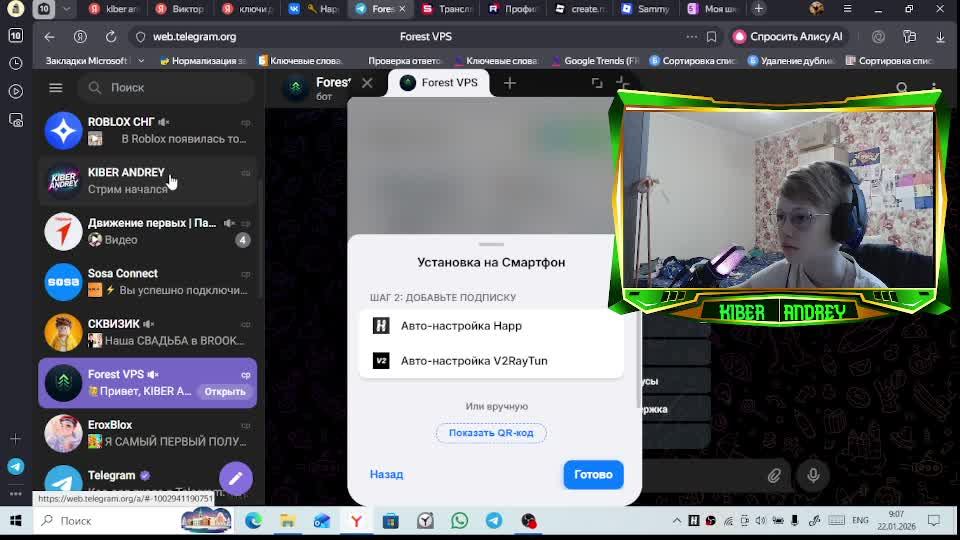Open the EroxBlox chat
The width and height of the screenshot is (960, 540).
(148, 433)
